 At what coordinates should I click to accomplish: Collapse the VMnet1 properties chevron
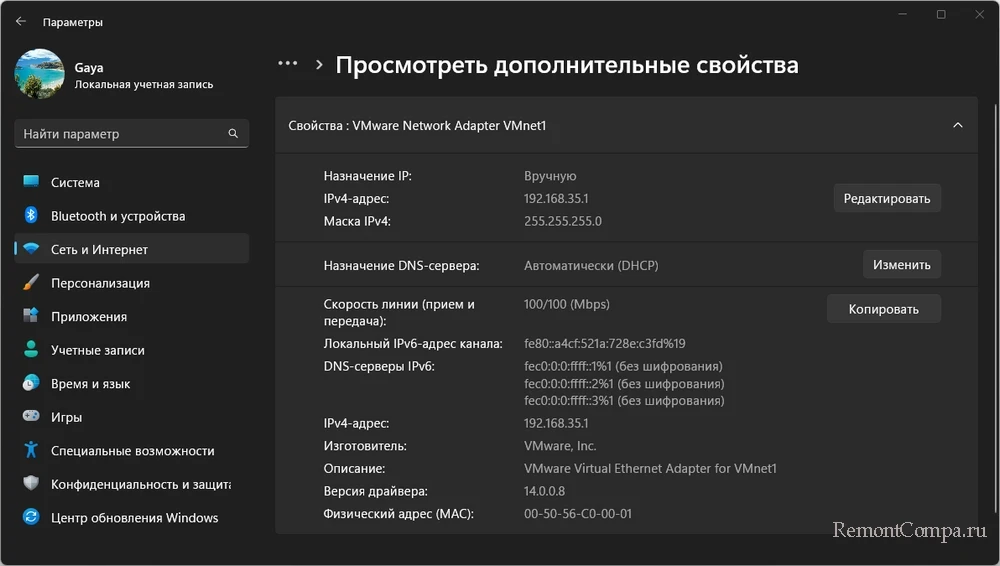click(x=957, y=125)
